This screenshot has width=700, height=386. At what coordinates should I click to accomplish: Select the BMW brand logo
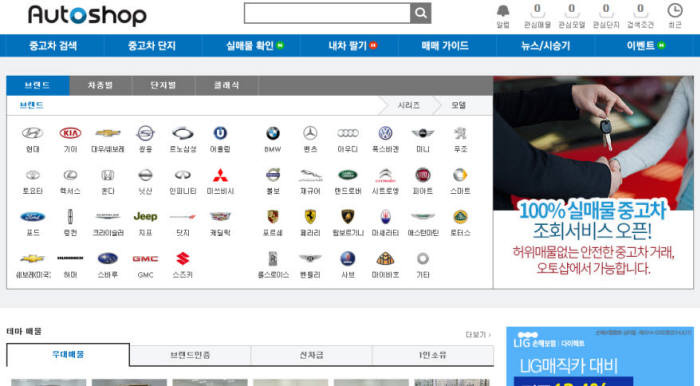(x=273, y=133)
